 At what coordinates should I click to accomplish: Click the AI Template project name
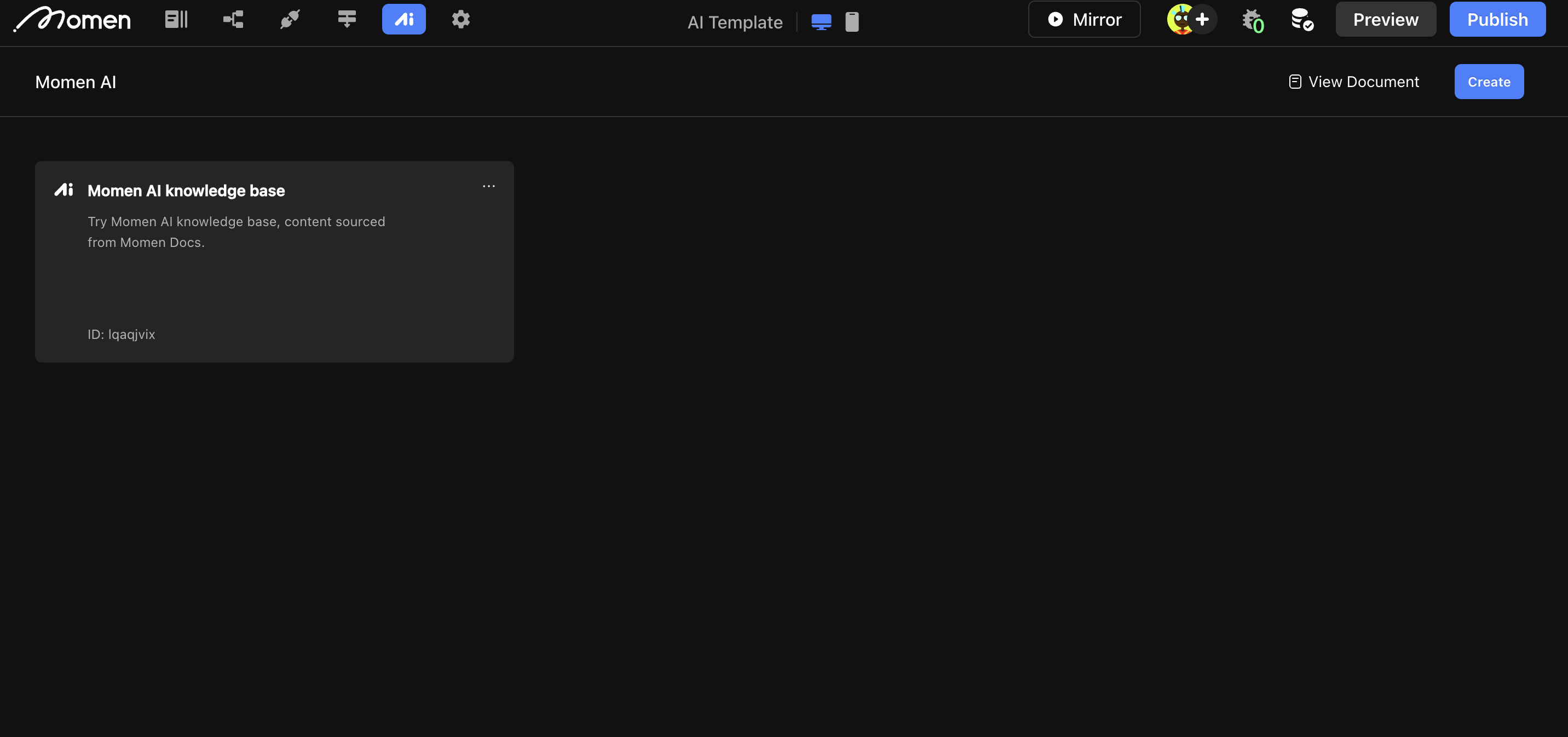coord(735,22)
